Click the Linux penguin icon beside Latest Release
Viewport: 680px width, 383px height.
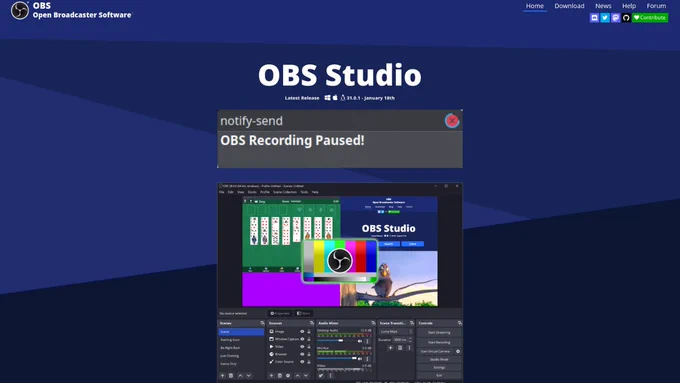pyautogui.click(x=343, y=98)
